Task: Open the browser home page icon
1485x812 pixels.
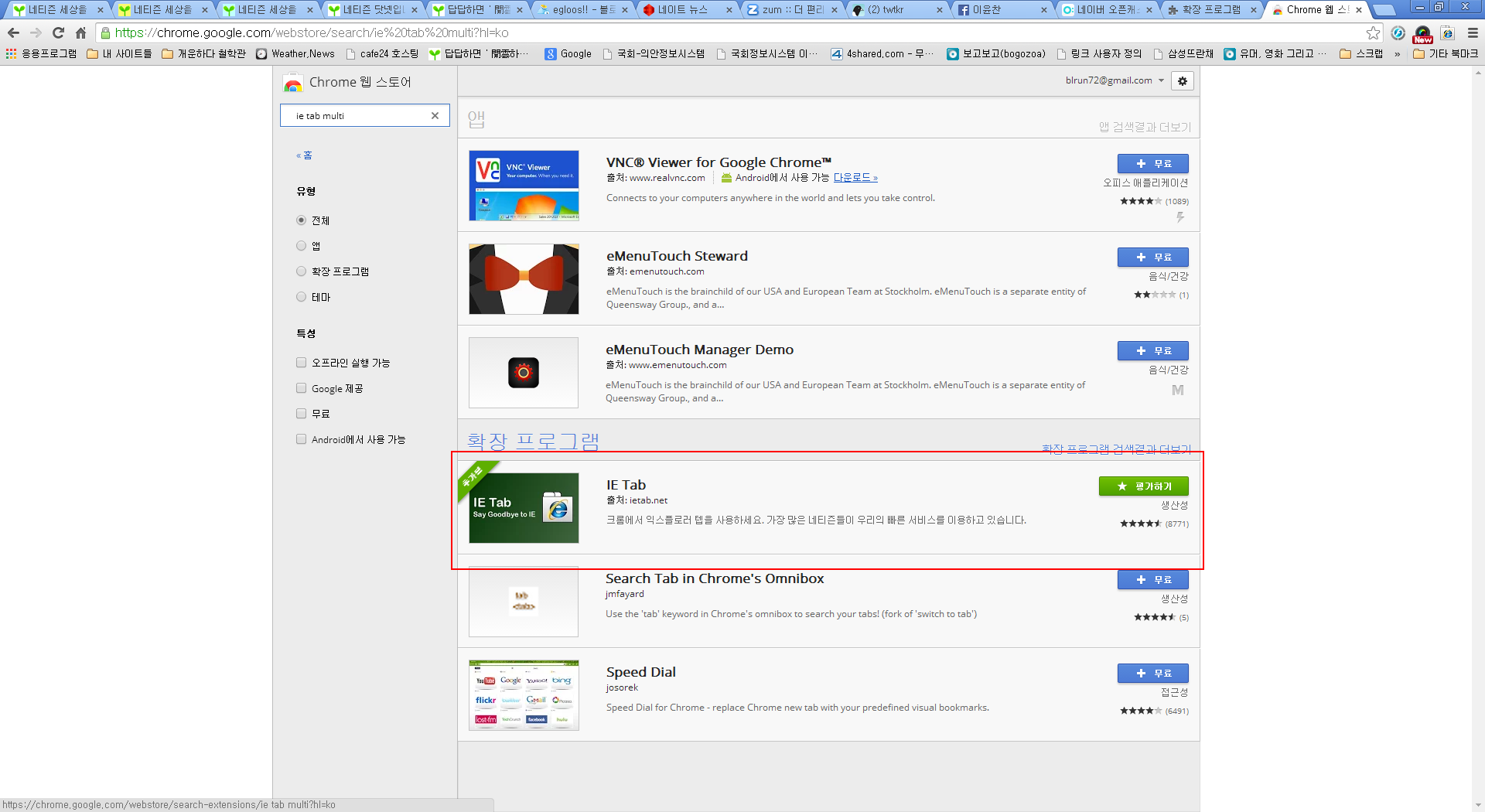Action: tap(80, 32)
